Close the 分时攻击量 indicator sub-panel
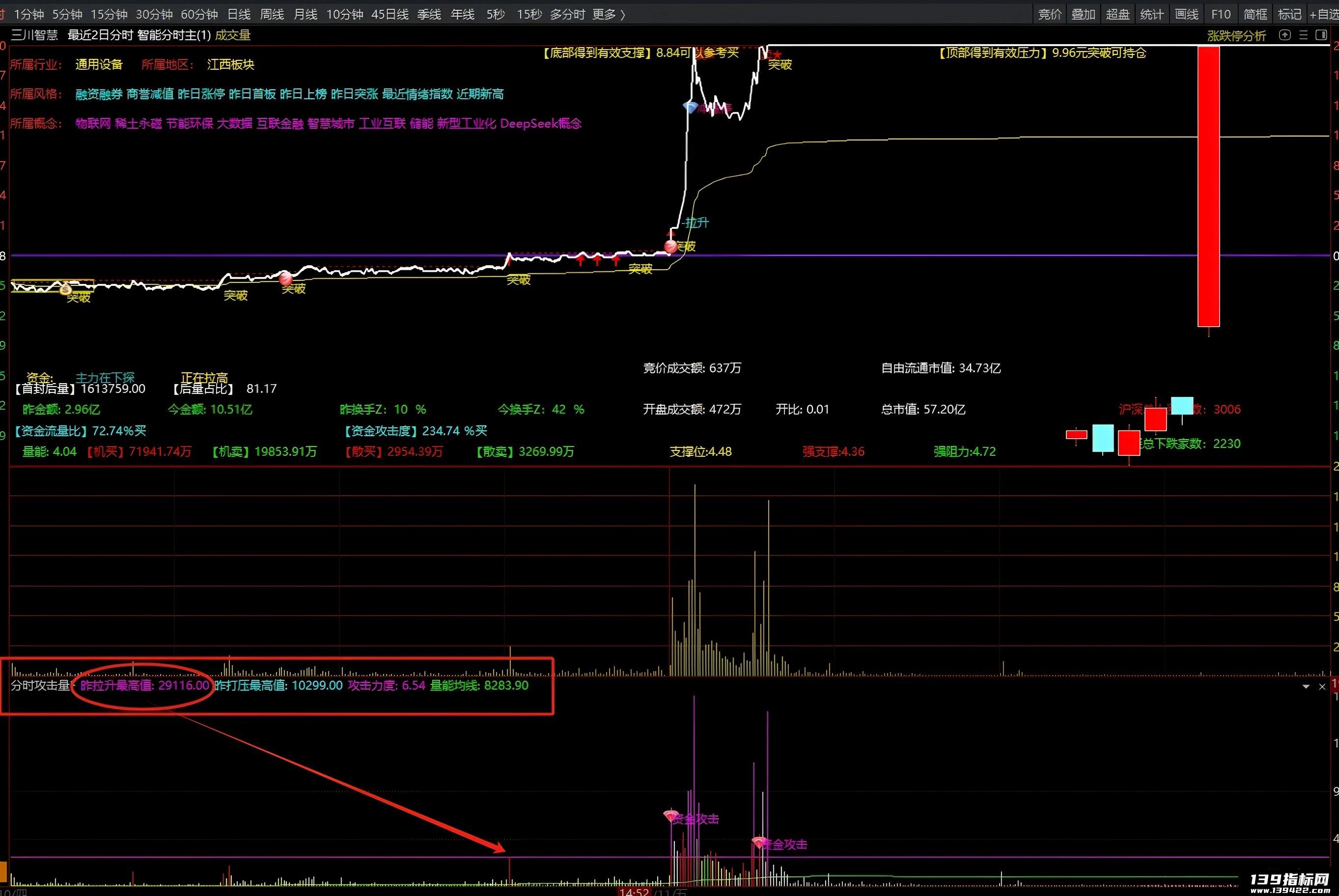This screenshot has height=896, width=1339. click(1322, 686)
